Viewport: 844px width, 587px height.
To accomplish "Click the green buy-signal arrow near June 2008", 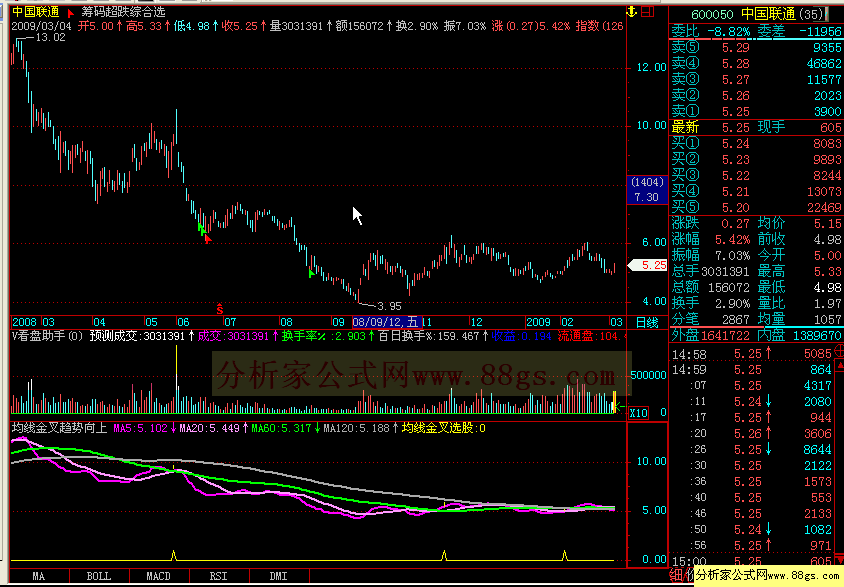I will tap(201, 228).
